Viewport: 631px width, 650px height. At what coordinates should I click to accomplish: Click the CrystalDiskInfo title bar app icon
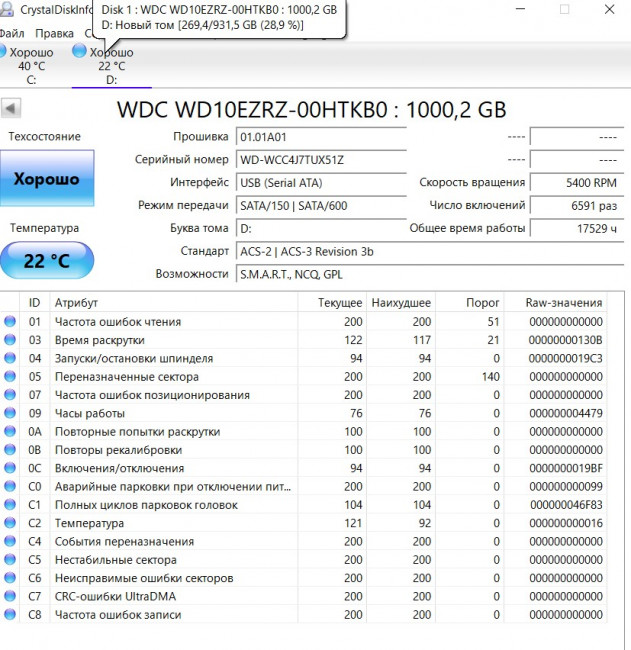click(x=6, y=9)
